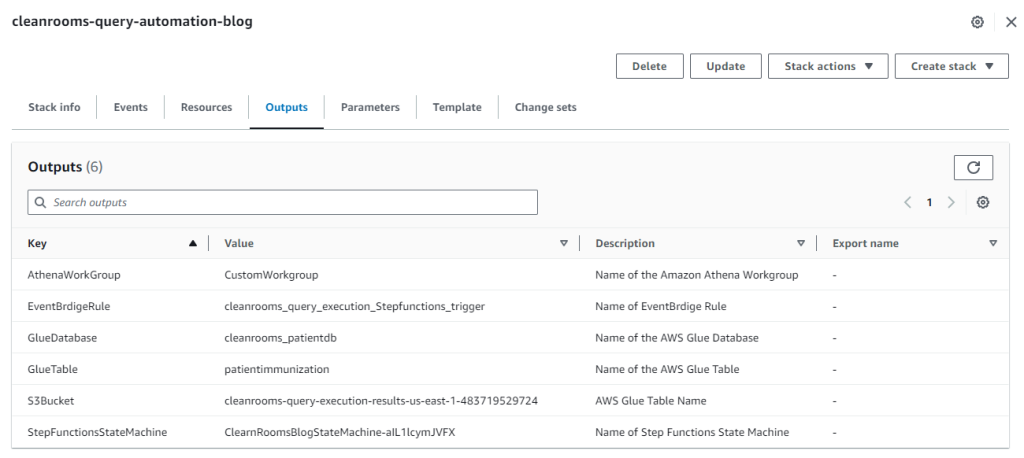1024x458 pixels.
Task: Open the Create stack dropdown
Action: [x=952, y=66]
